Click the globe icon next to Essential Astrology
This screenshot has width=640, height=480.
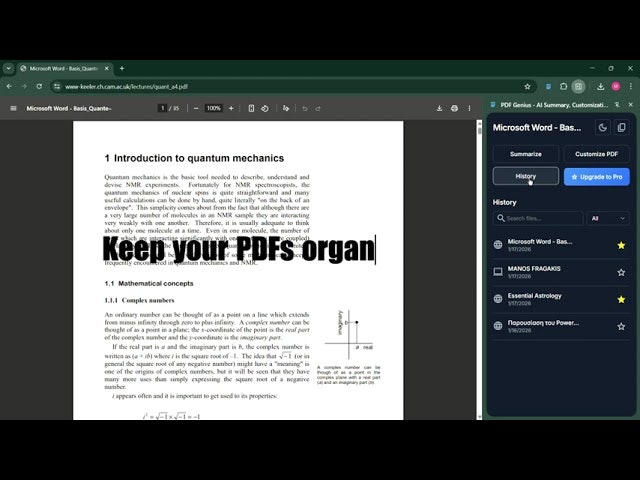(498, 299)
